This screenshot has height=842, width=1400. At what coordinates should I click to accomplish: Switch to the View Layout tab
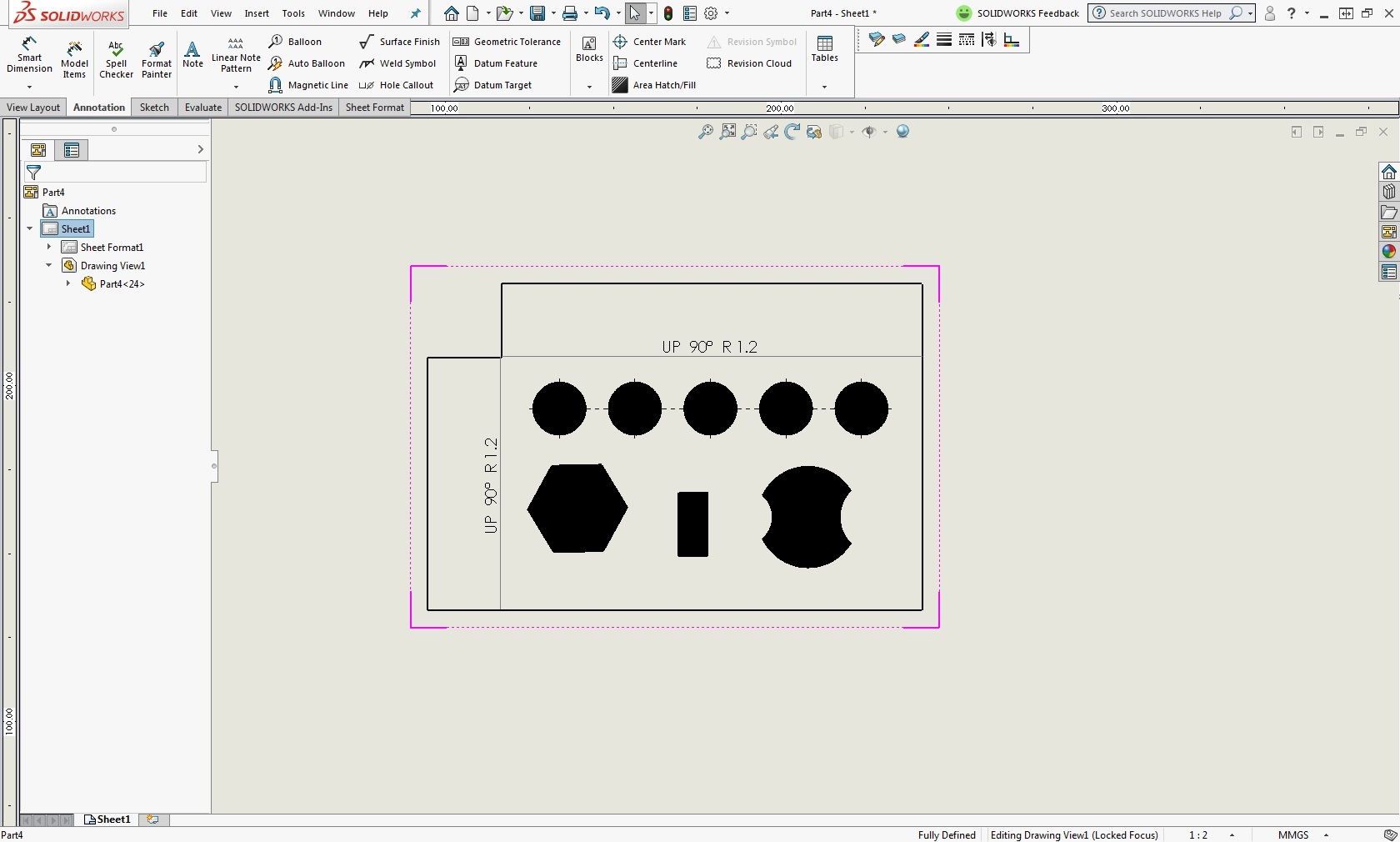tap(33, 108)
